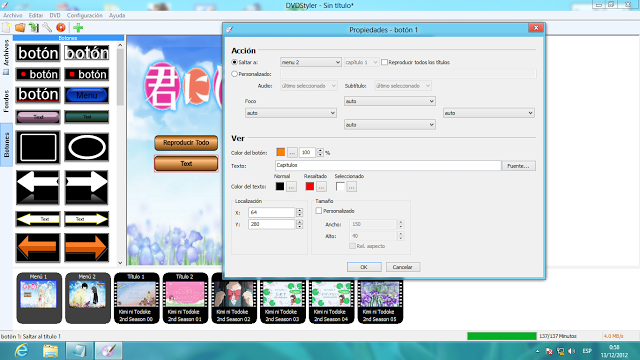640x360 pixels.
Task: Click the X location input field
Action: click(x=271, y=212)
